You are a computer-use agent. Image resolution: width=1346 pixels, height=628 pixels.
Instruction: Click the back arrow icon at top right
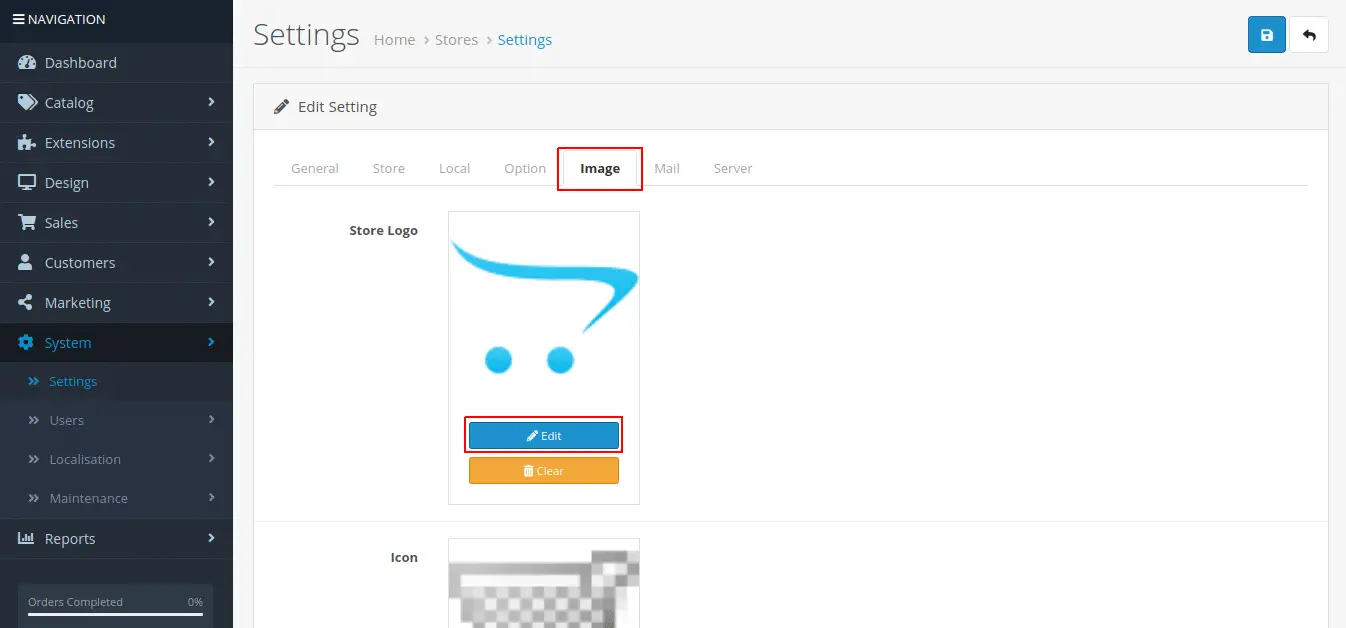click(1309, 34)
